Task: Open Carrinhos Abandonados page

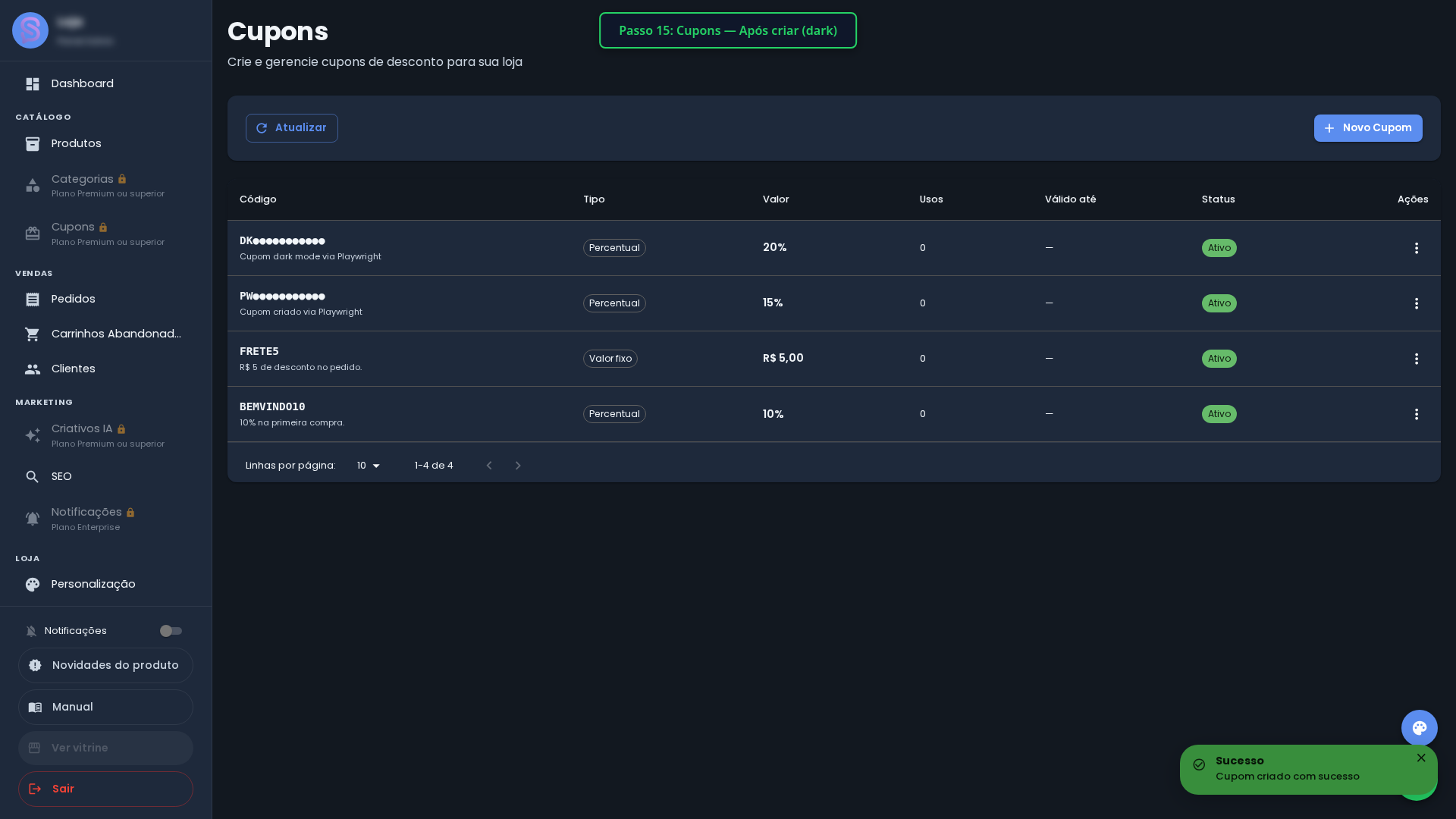Action: [105, 334]
